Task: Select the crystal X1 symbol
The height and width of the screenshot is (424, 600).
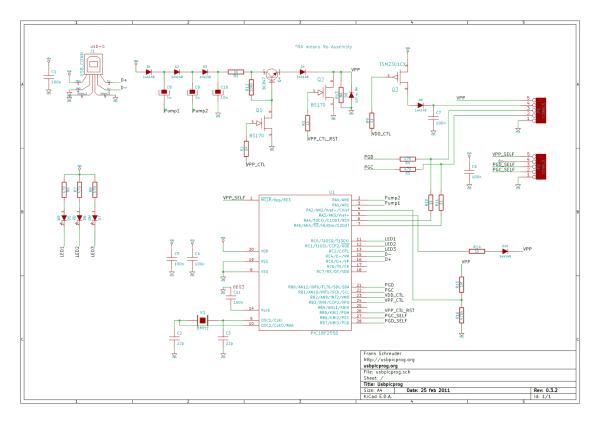Action: [202, 320]
